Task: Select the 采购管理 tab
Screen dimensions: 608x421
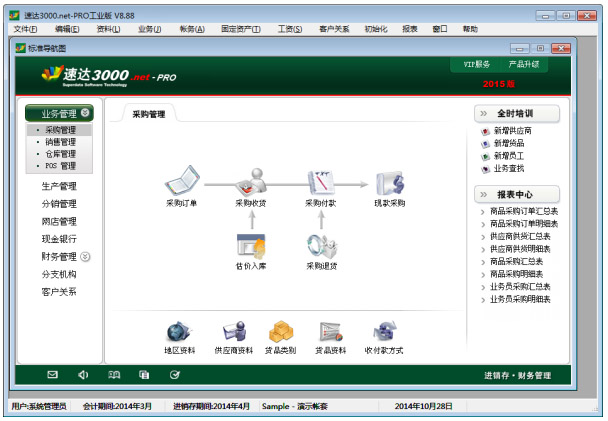Action: [x=149, y=114]
